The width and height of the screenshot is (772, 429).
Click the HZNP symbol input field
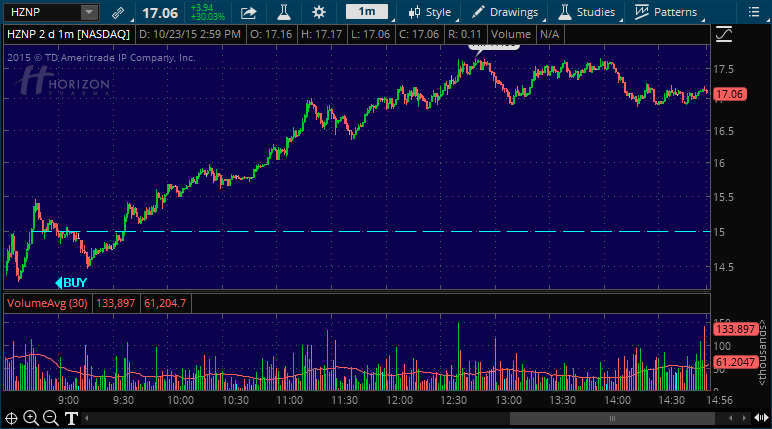point(41,12)
